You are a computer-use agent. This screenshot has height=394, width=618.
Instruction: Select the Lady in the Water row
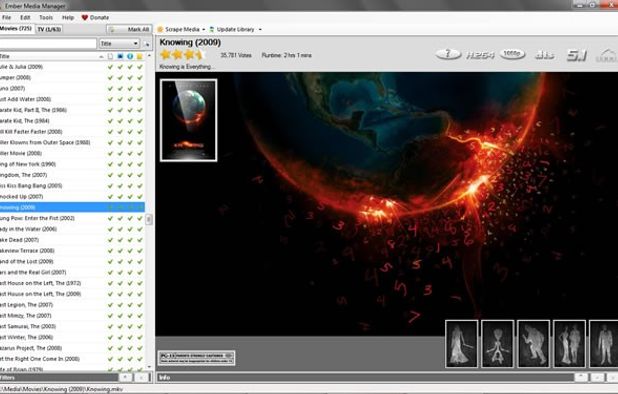(x=73, y=229)
